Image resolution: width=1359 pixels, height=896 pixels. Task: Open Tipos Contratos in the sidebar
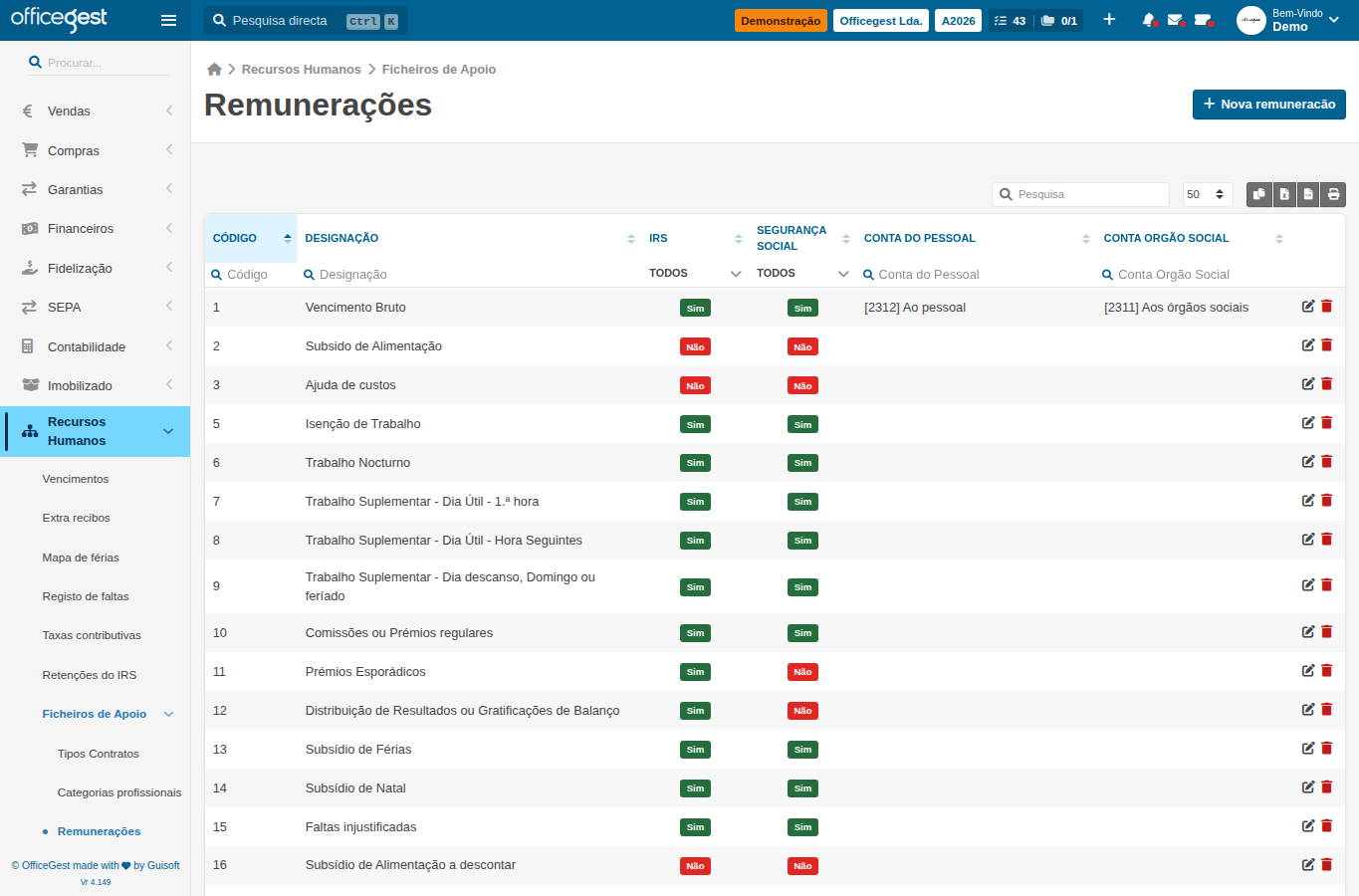(x=99, y=754)
